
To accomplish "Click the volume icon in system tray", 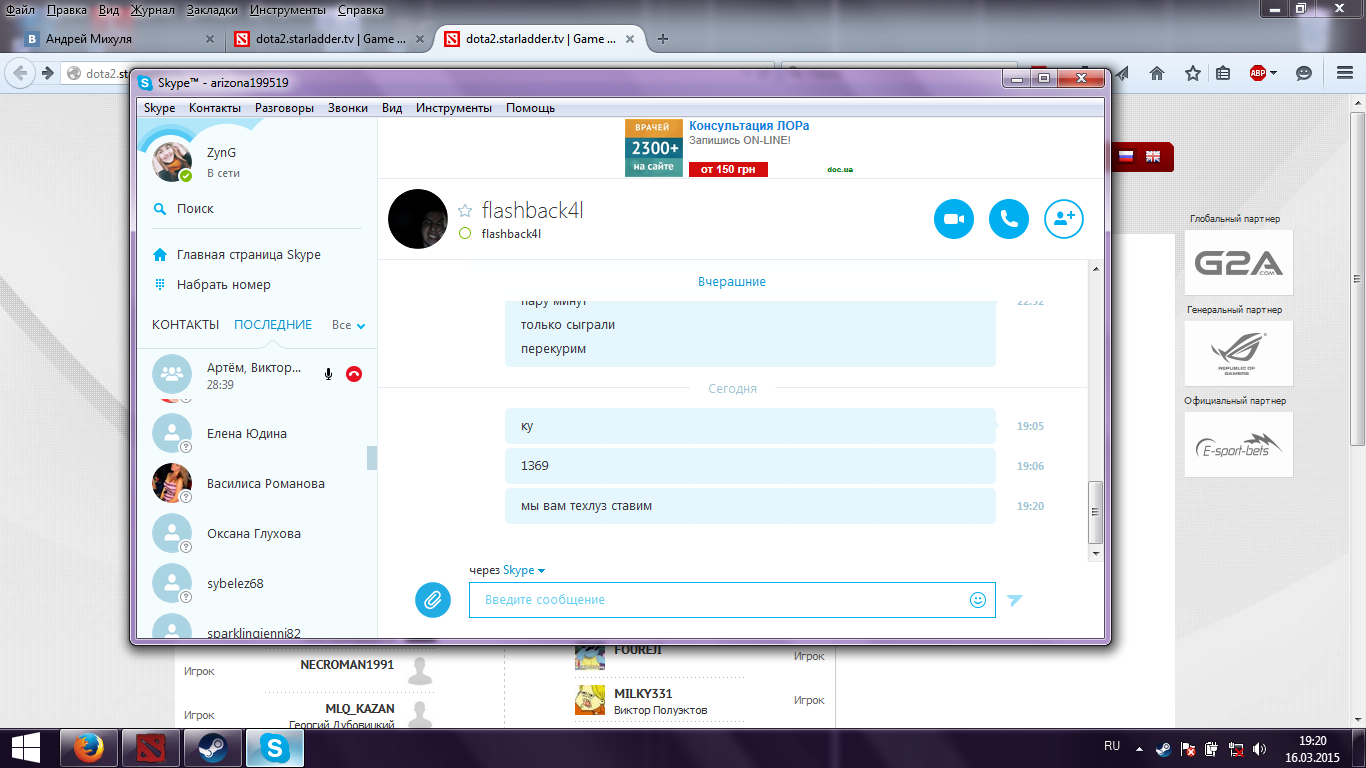I will pyautogui.click(x=1261, y=748).
